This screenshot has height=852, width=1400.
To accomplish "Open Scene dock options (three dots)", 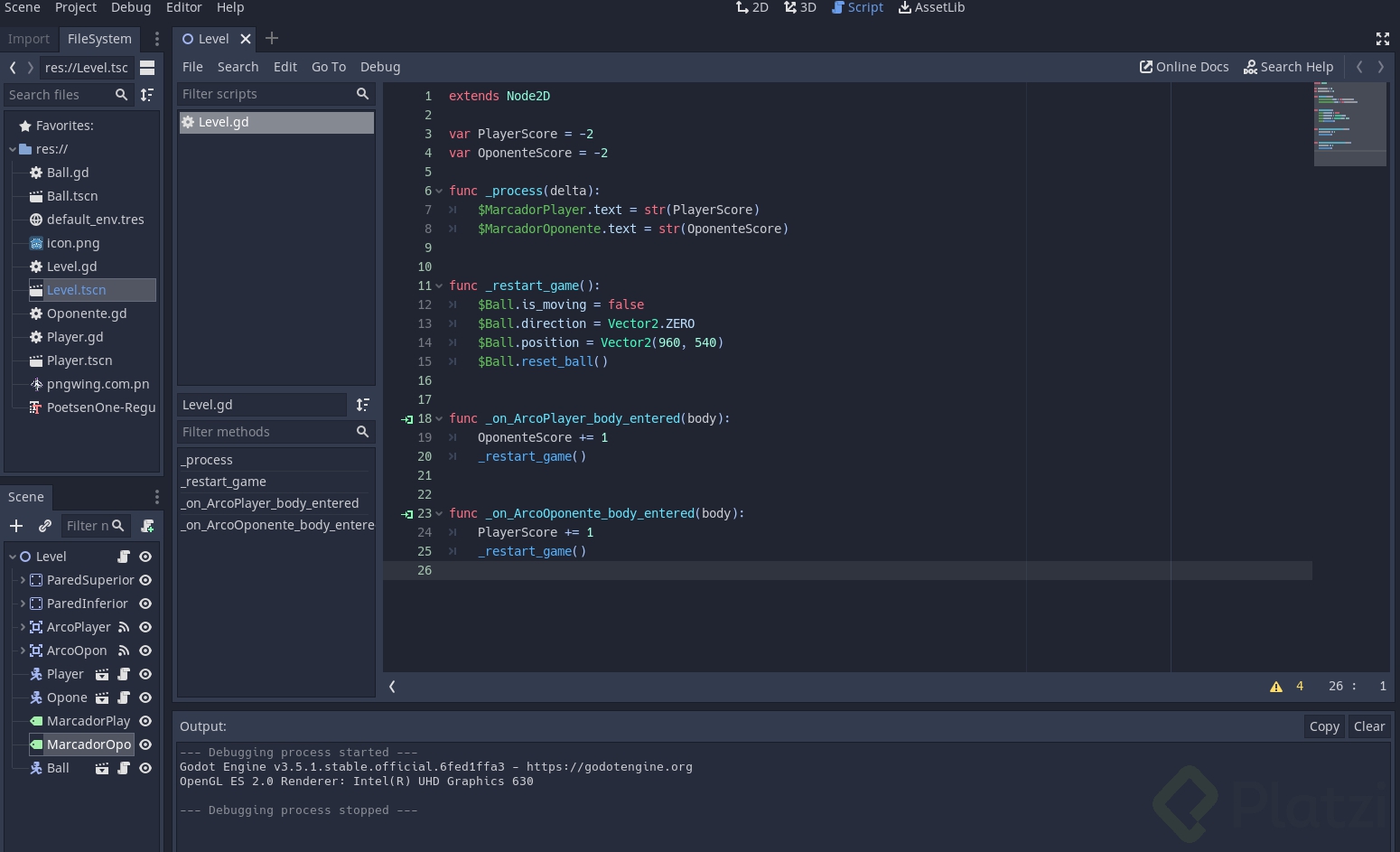I will [x=157, y=497].
